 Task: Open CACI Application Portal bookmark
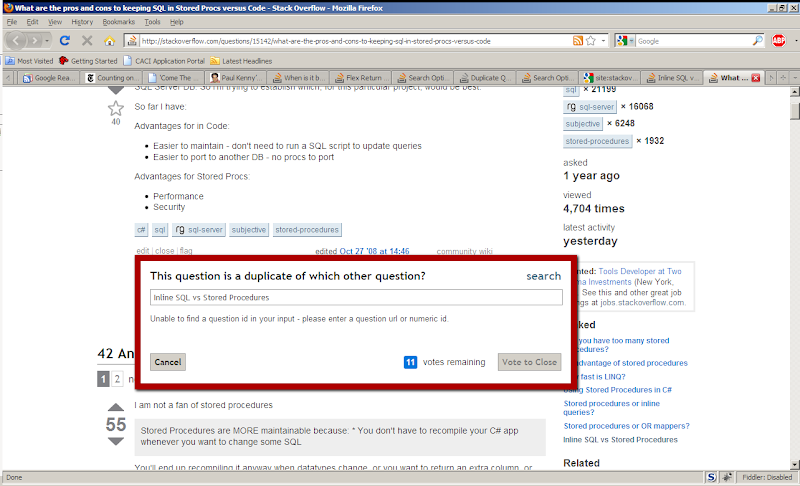(x=164, y=61)
